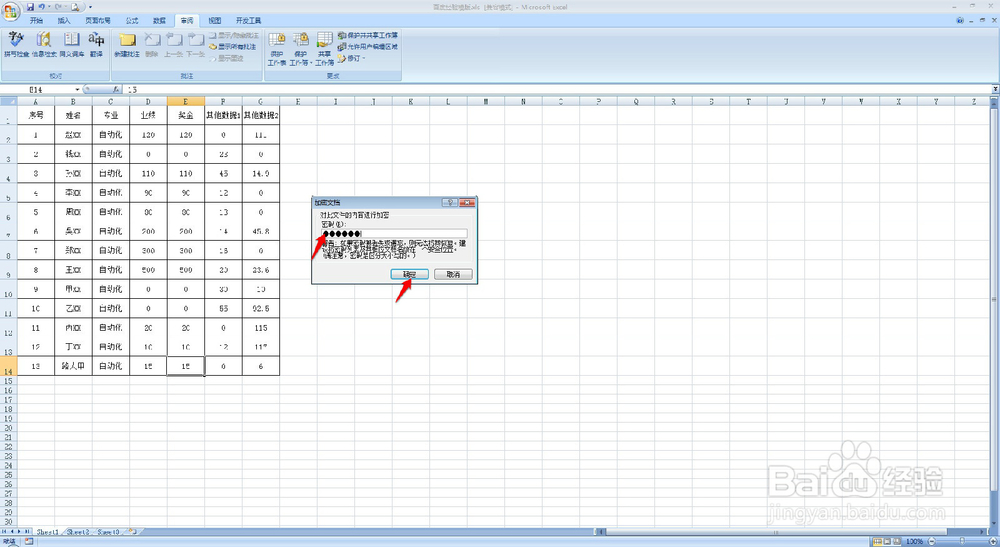
Task: Switch to Normal view in status bar
Action: click(878, 541)
